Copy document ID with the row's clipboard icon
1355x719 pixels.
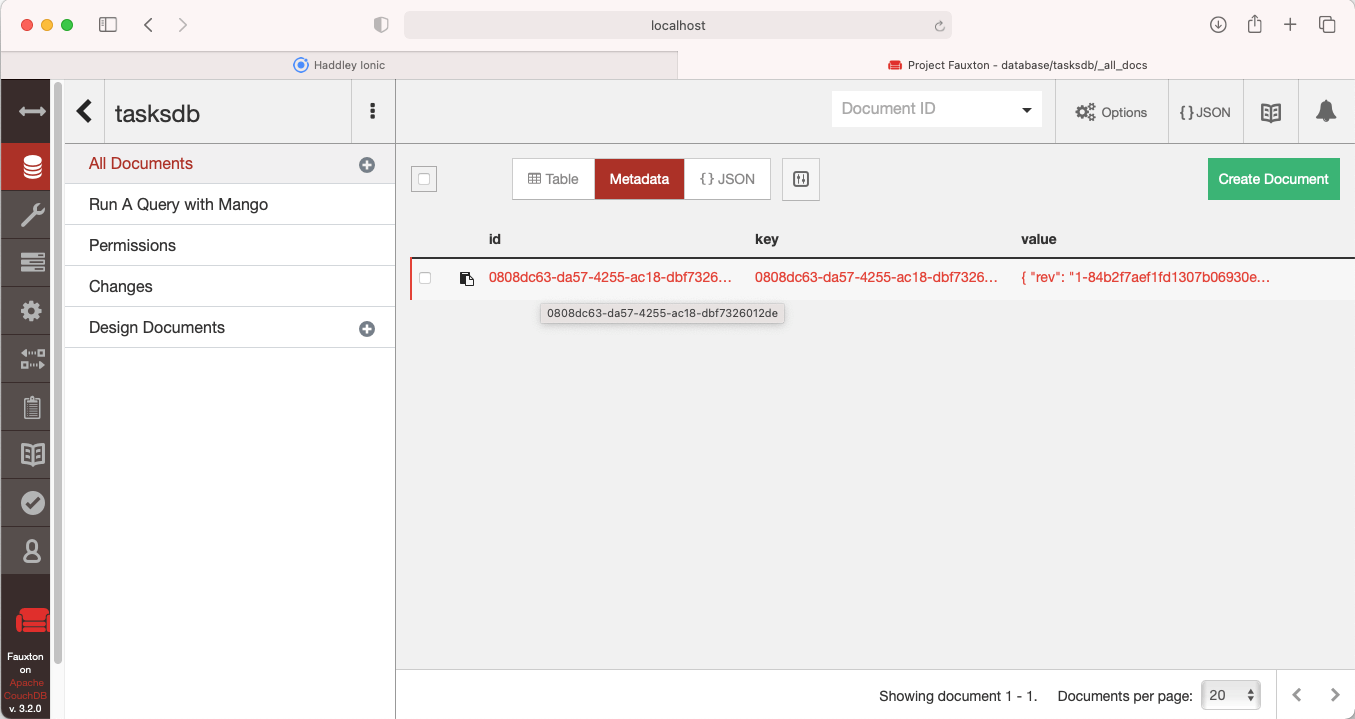coord(466,278)
